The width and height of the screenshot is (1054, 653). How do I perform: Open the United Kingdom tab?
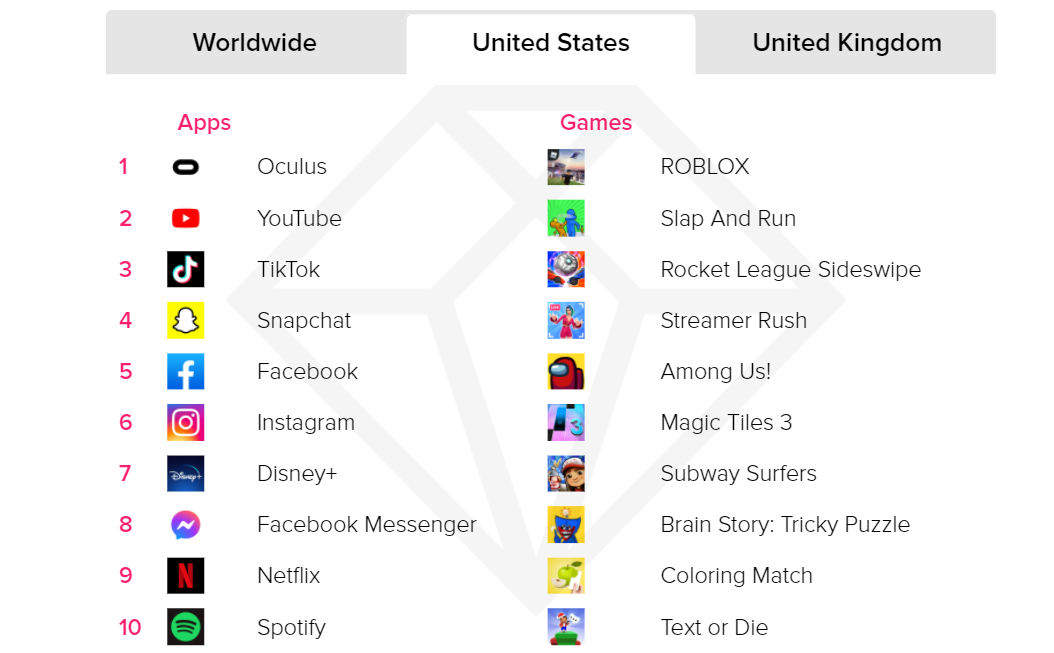coord(847,43)
